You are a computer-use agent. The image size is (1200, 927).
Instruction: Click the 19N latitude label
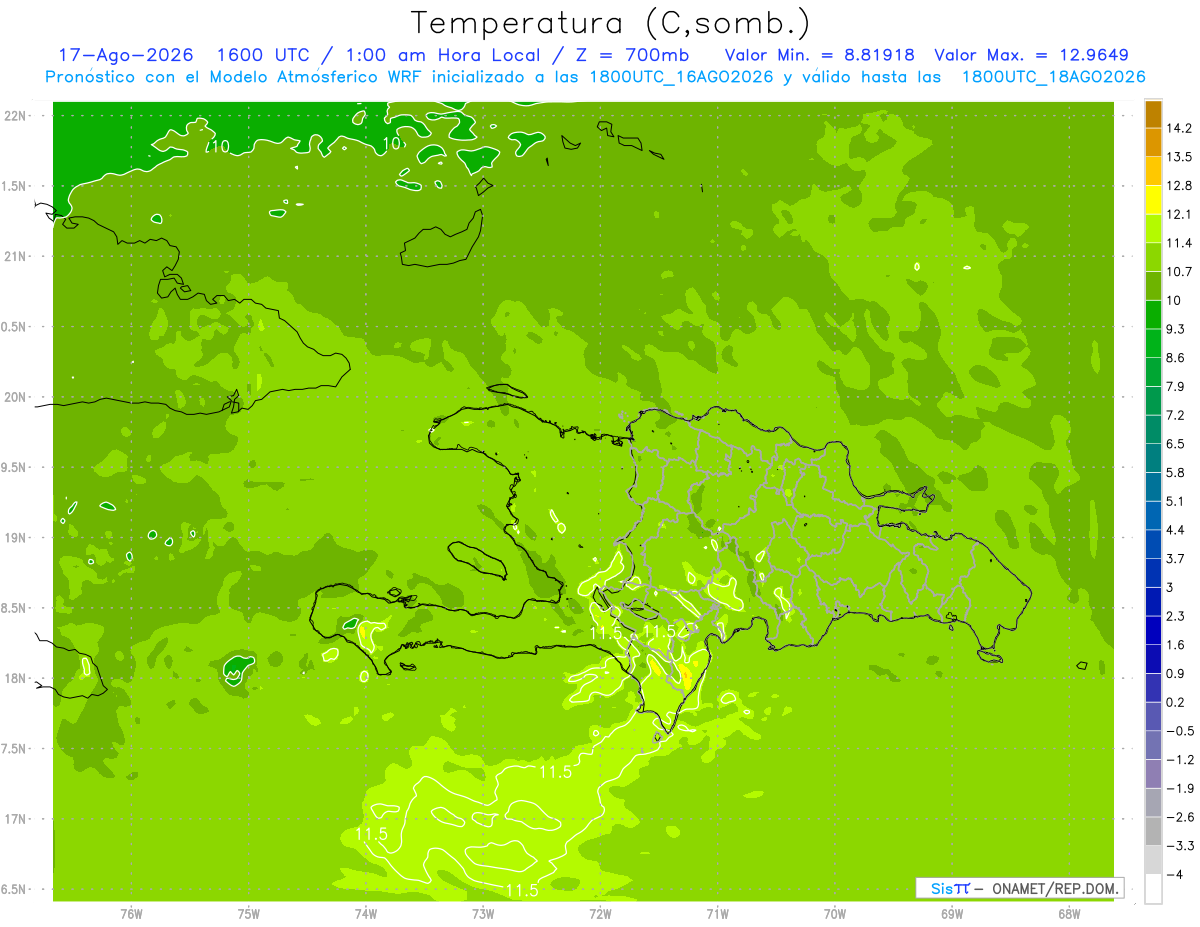pyautogui.click(x=17, y=538)
